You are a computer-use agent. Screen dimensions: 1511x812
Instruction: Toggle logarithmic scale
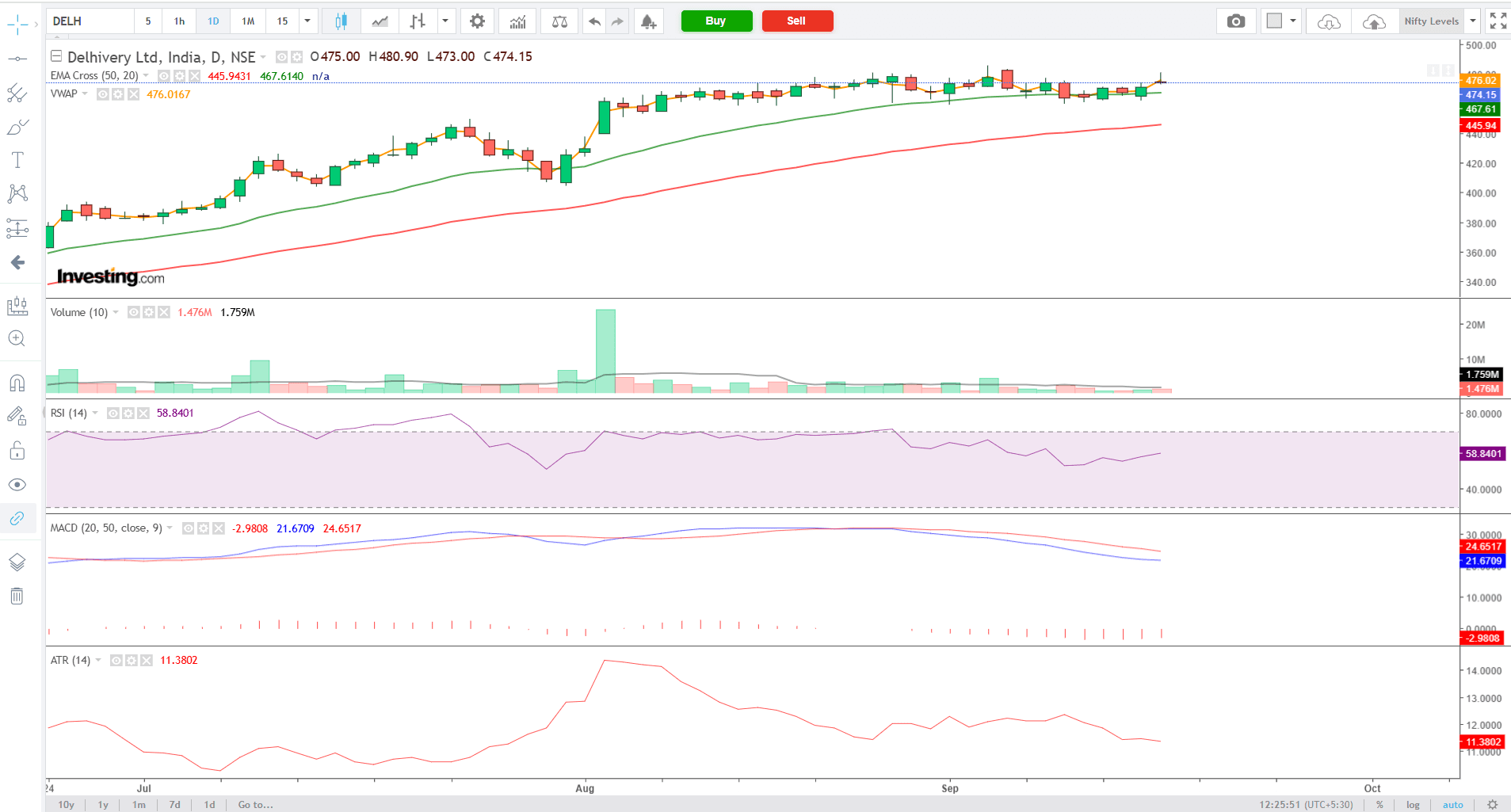pyautogui.click(x=1413, y=805)
